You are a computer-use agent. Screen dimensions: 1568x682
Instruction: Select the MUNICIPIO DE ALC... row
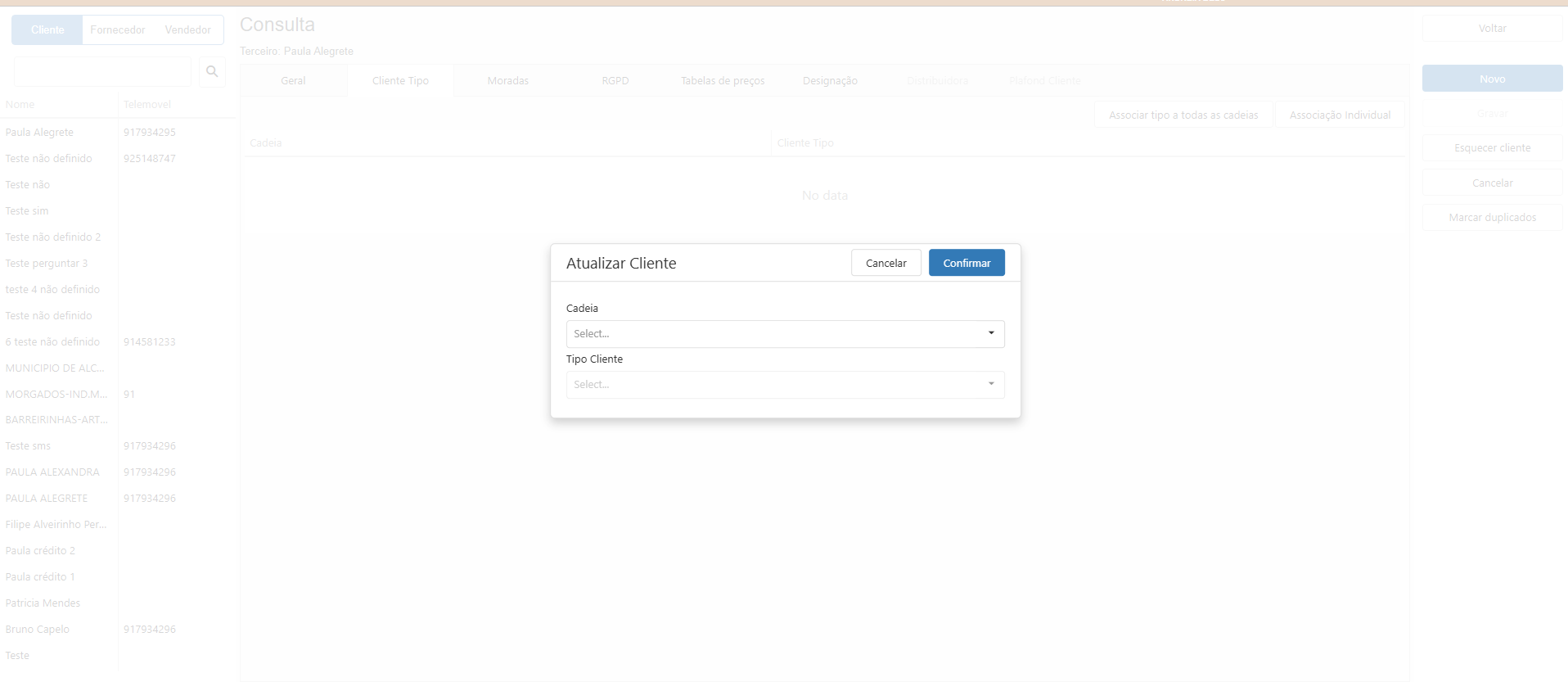(118, 368)
